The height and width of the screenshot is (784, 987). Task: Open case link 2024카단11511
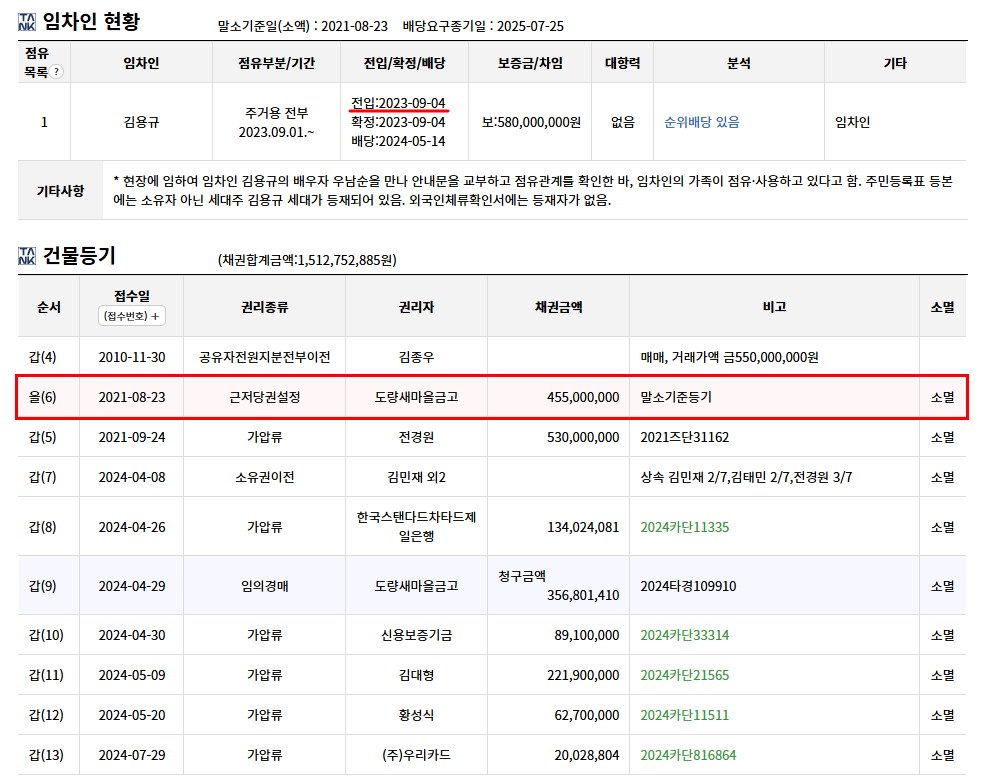point(685,715)
